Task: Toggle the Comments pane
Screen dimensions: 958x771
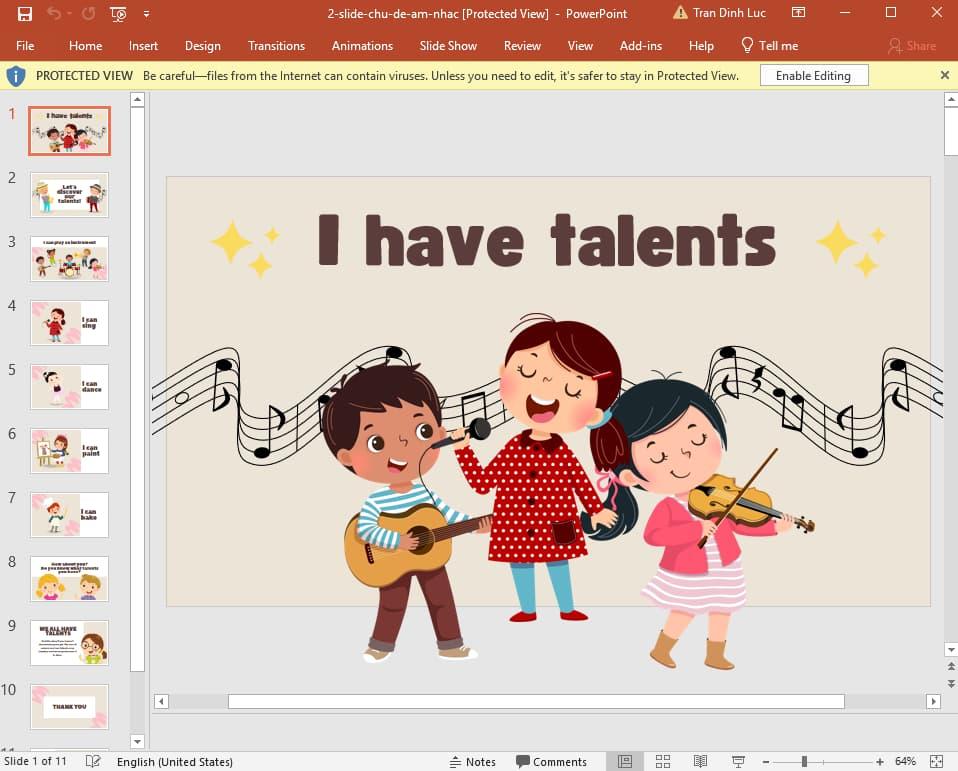Action: pyautogui.click(x=550, y=761)
